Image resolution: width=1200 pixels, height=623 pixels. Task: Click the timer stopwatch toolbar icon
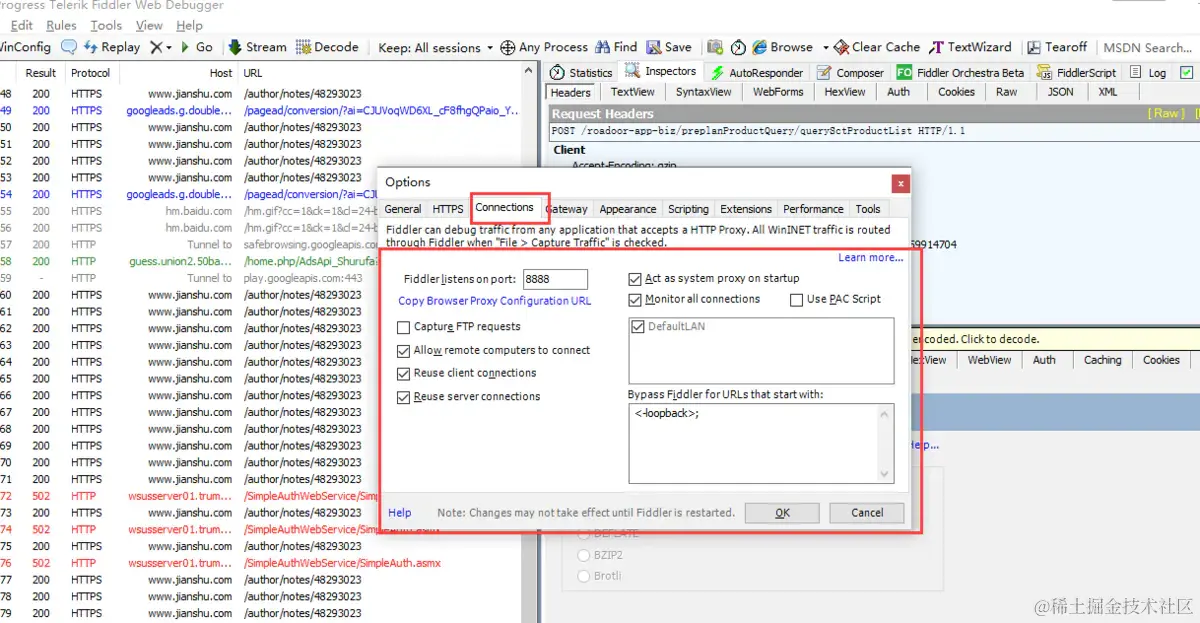[x=738, y=47]
